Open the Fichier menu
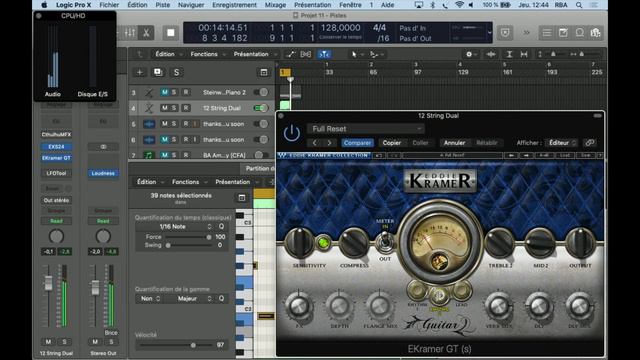 tap(109, 5)
